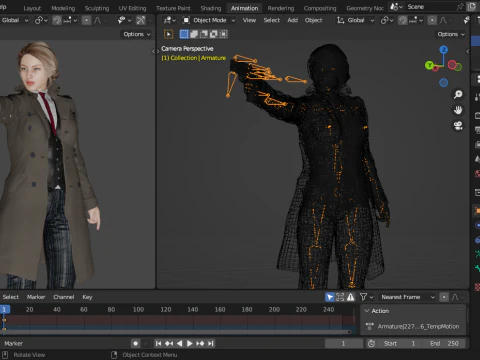This screenshot has height=360, width=480.
Task: Switch to the Shading workspace tab
Action: [211, 8]
